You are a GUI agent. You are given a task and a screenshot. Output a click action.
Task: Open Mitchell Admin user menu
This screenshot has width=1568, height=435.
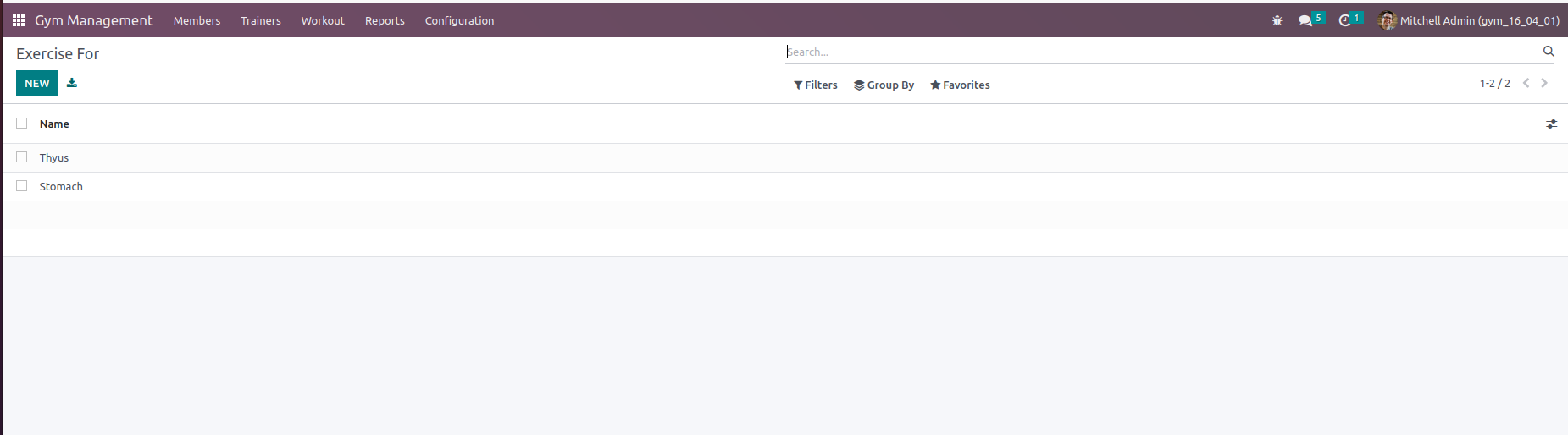(1469, 20)
